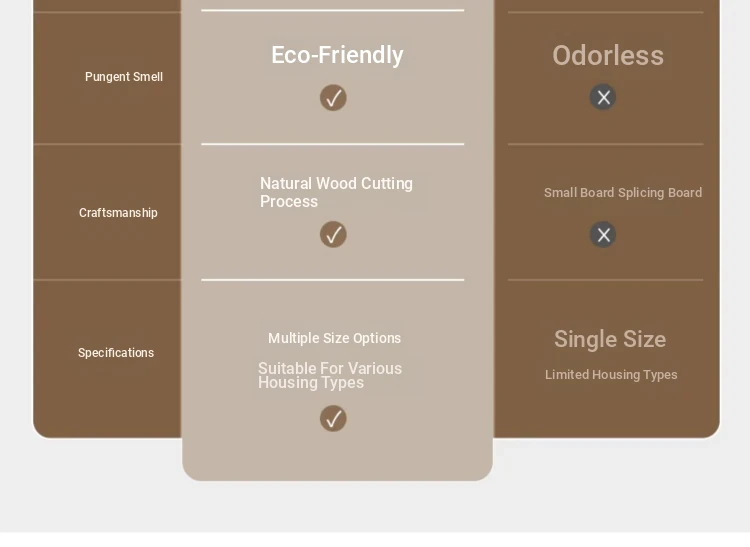Click the Specifications row label
Screen dimensions: 750x547
(116, 353)
